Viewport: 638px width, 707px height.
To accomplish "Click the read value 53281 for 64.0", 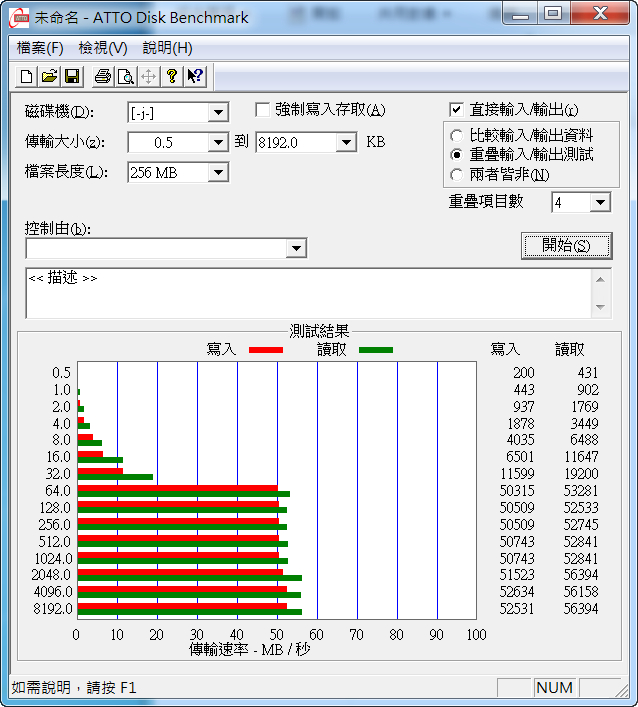I will (581, 491).
